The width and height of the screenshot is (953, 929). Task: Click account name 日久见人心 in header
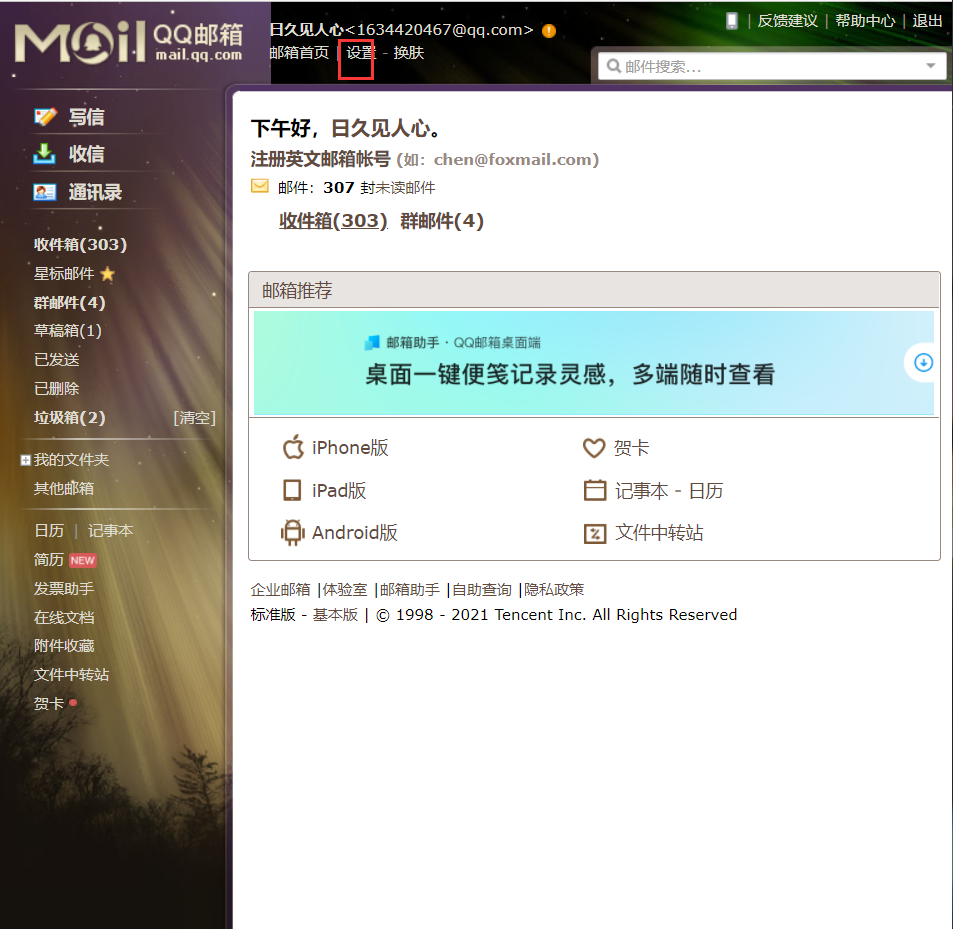307,29
